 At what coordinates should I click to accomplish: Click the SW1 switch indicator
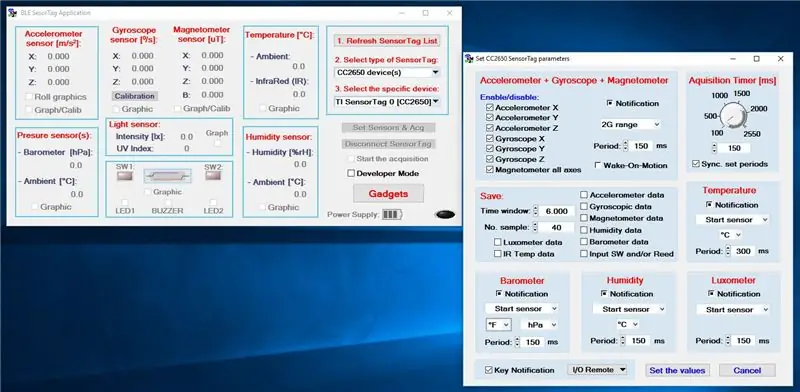[x=124, y=176]
